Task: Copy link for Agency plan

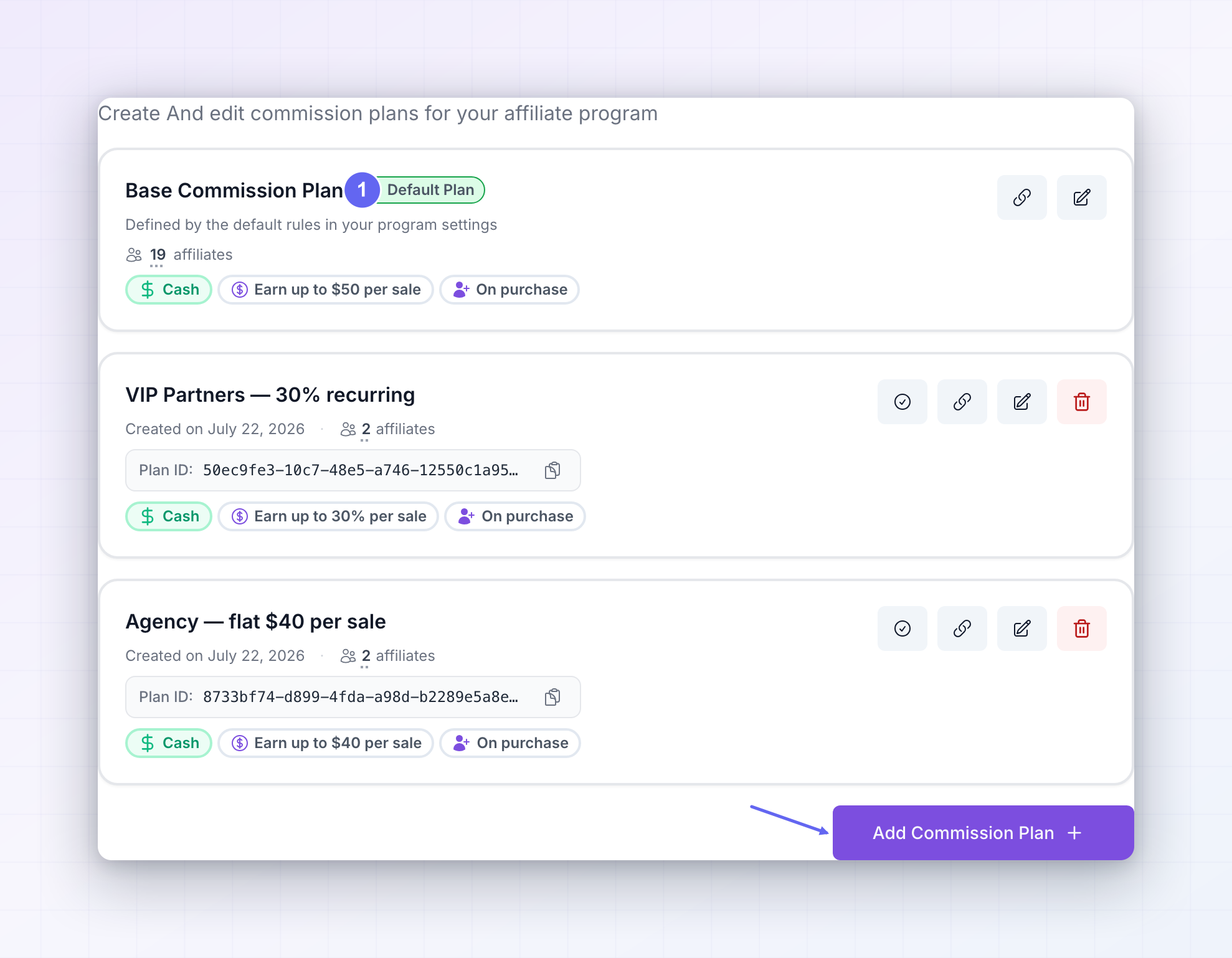Action: [962, 628]
